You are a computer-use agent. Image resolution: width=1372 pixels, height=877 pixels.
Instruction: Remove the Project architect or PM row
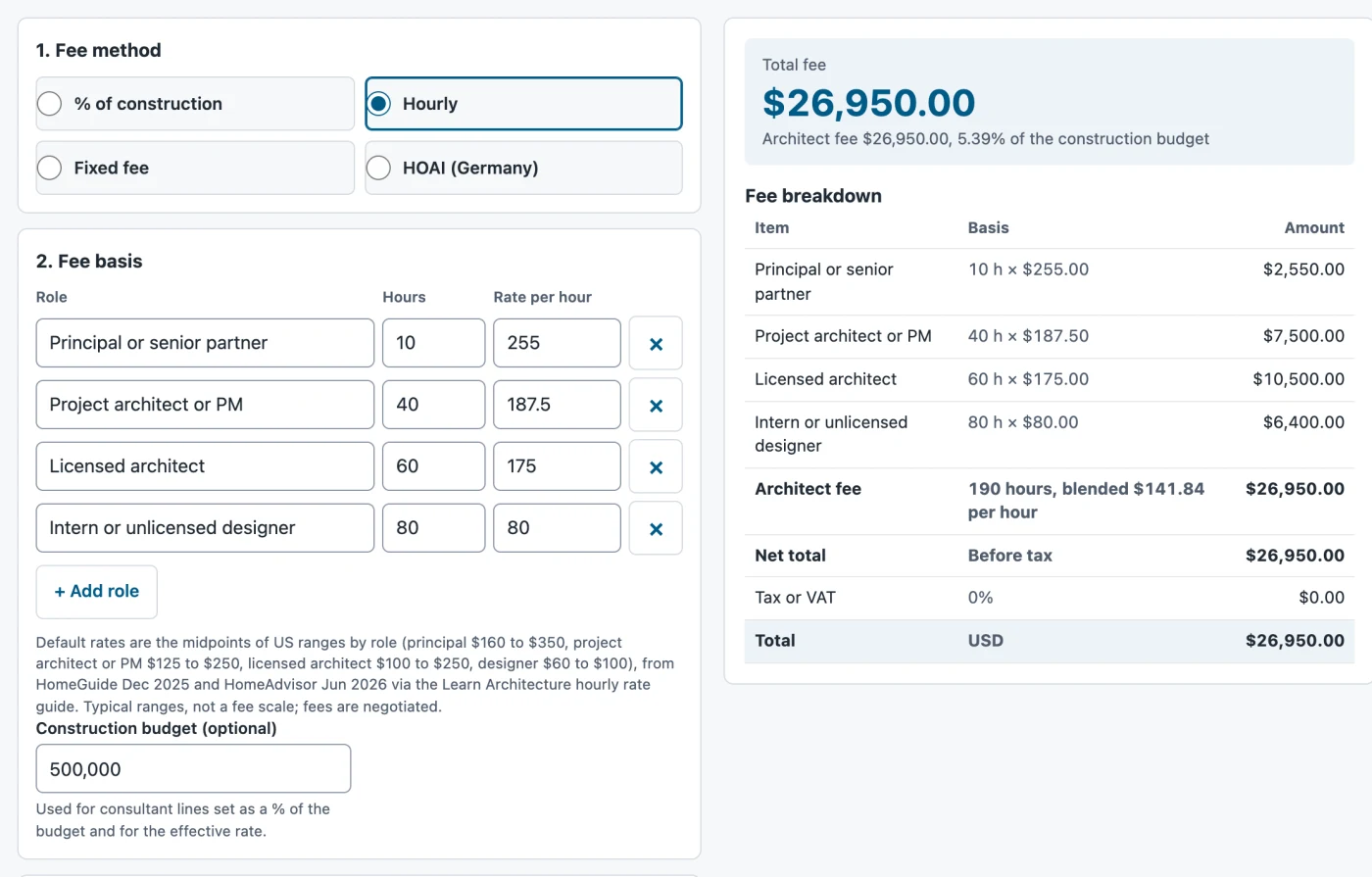point(656,405)
